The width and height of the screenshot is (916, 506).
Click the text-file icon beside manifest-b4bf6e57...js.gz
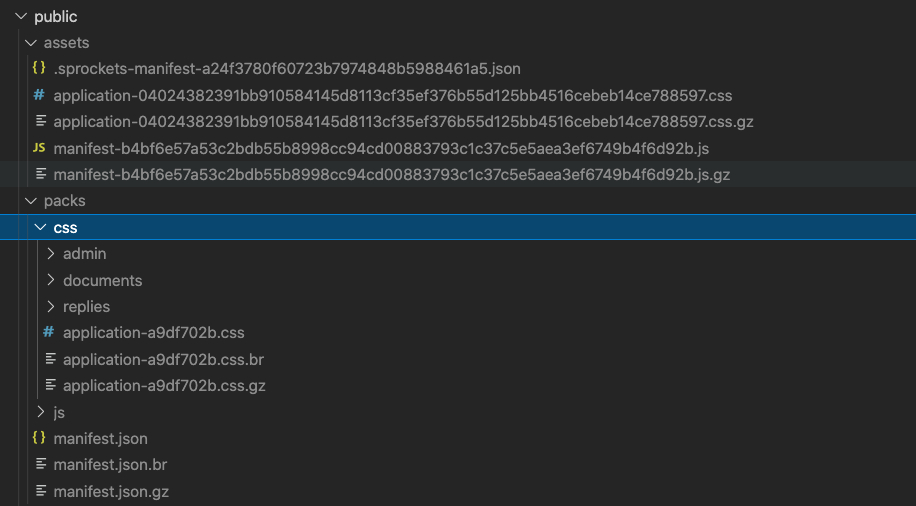[x=41, y=174]
